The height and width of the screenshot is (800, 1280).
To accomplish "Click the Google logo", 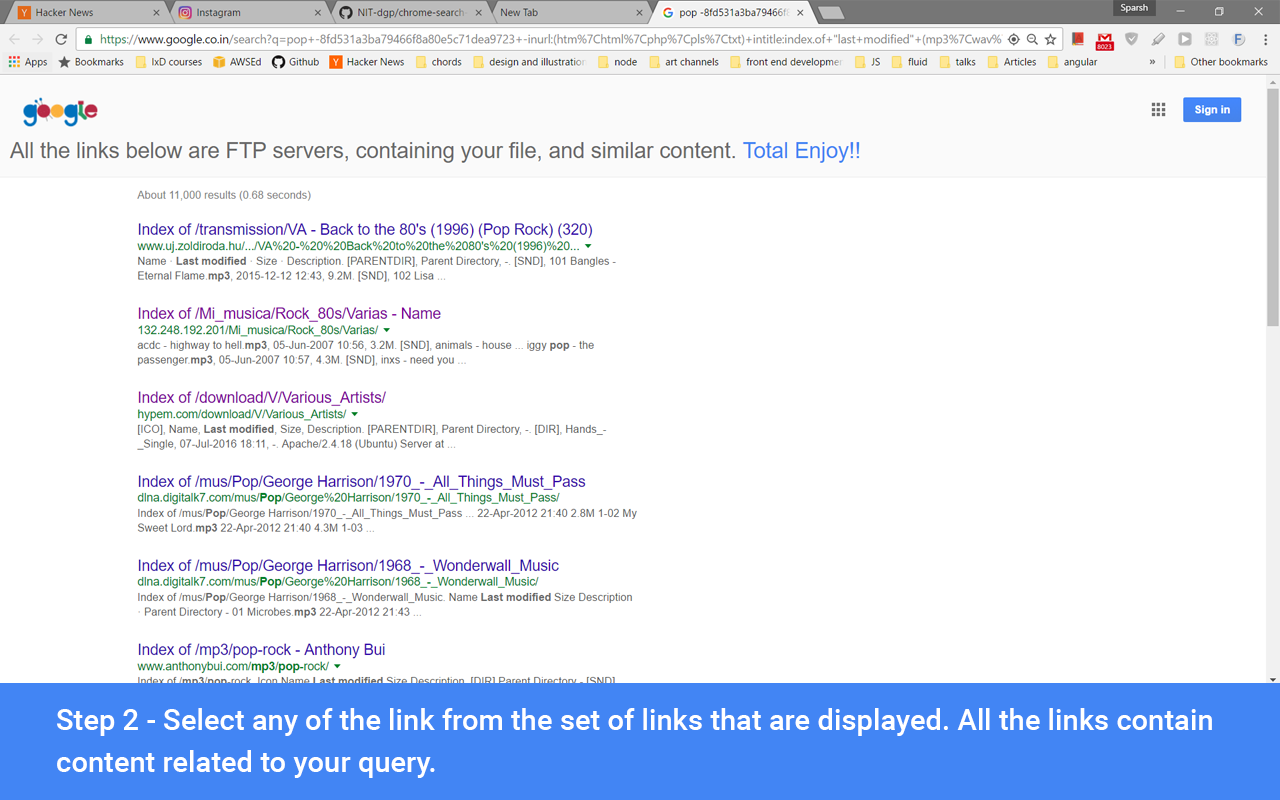I will click(x=60, y=112).
